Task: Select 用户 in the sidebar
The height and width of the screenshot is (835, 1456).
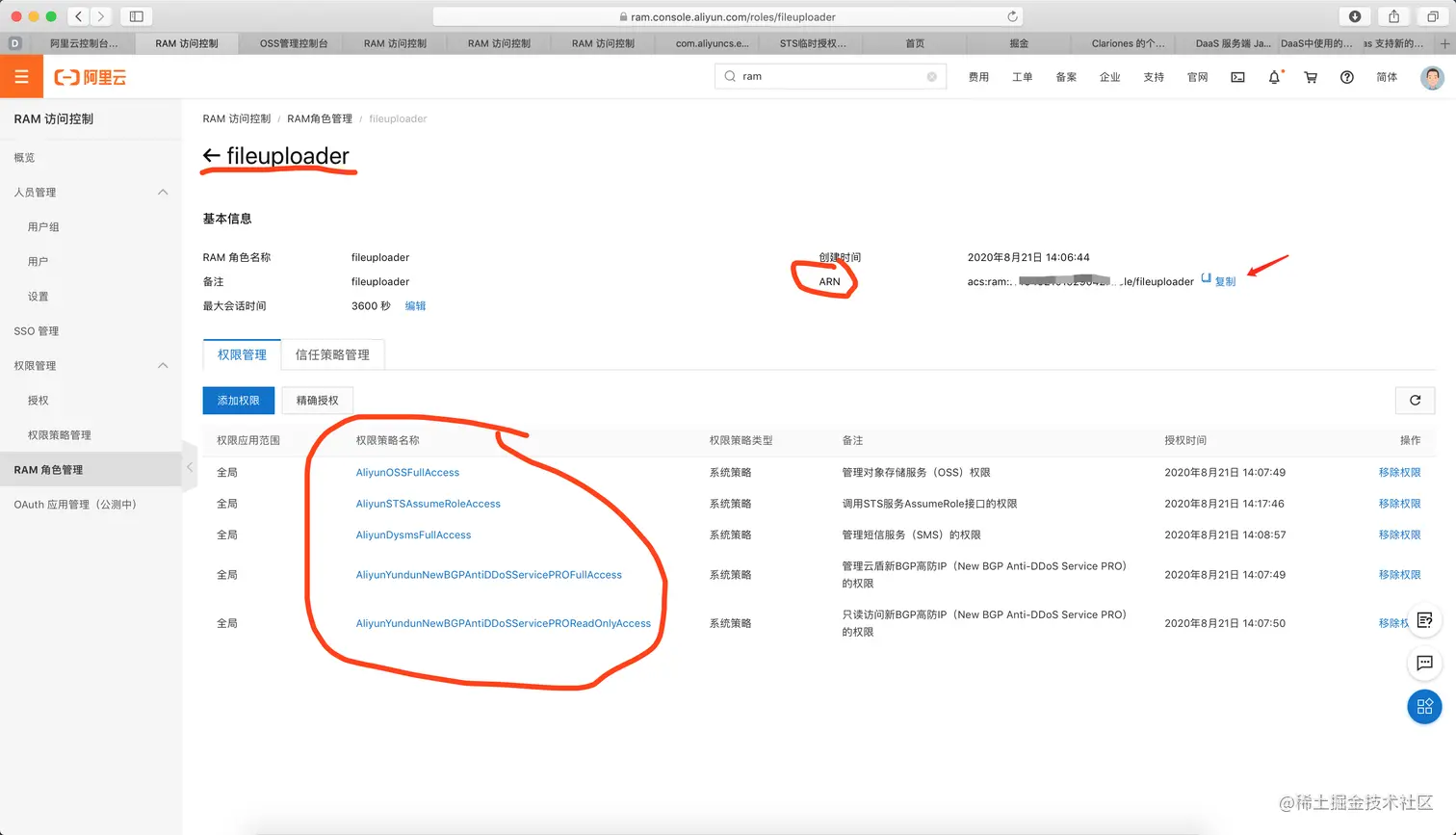Action: pos(38,262)
